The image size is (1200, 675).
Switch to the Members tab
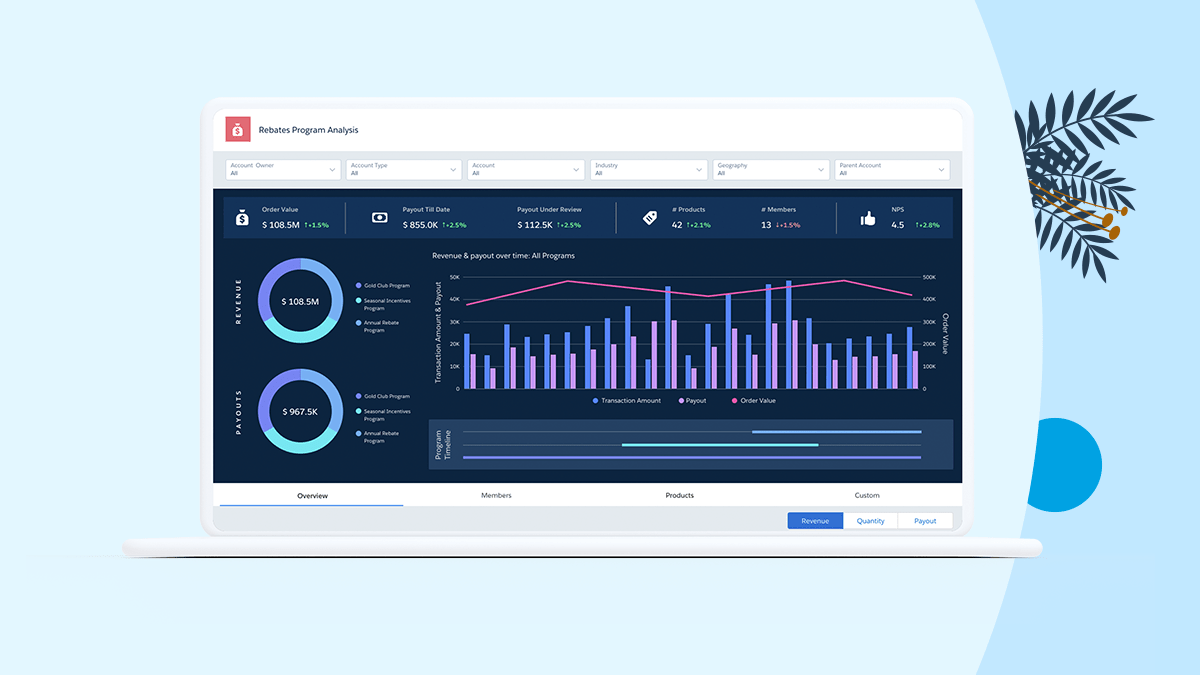click(x=496, y=495)
